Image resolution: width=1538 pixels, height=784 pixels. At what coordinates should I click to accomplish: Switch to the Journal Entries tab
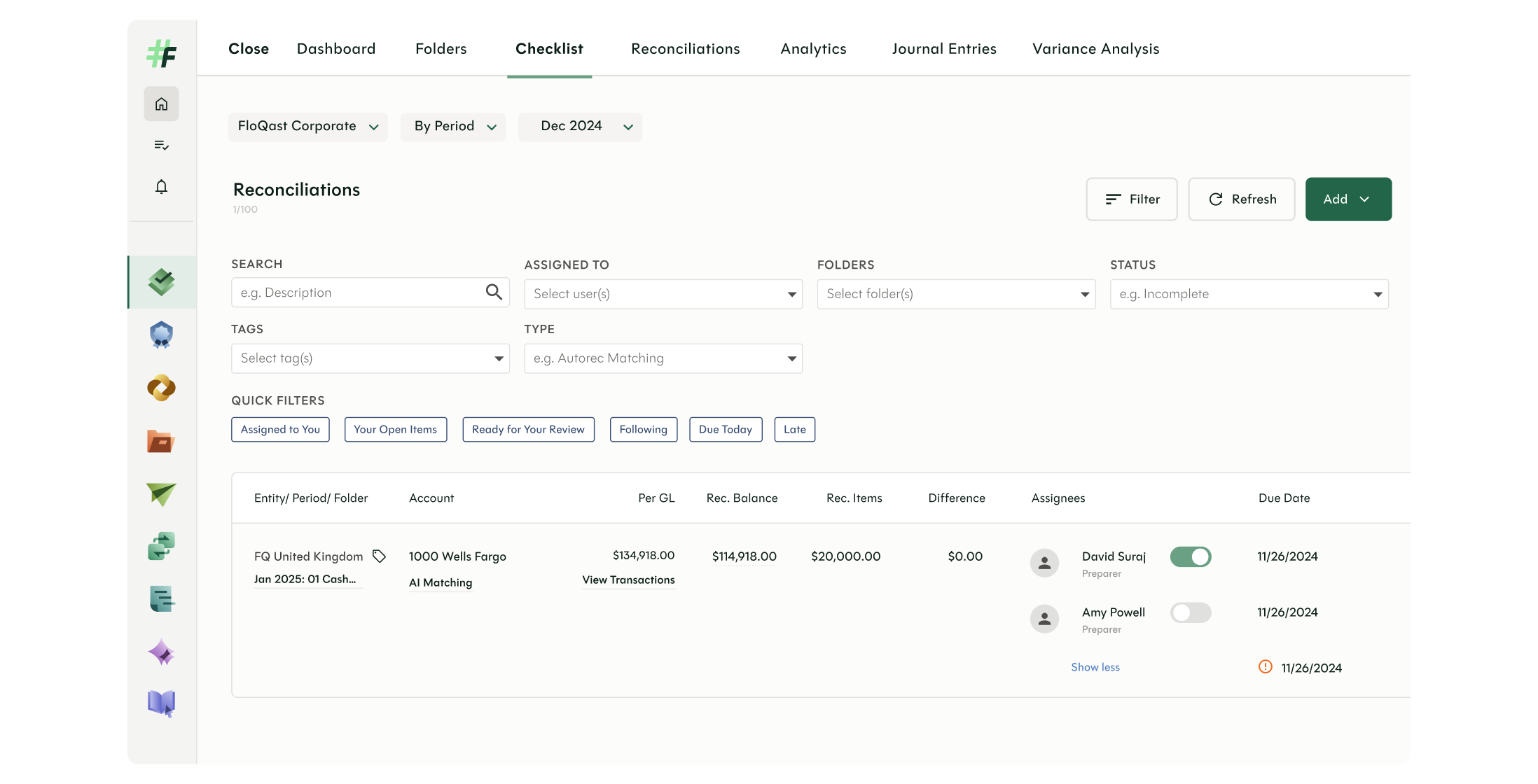coord(944,49)
